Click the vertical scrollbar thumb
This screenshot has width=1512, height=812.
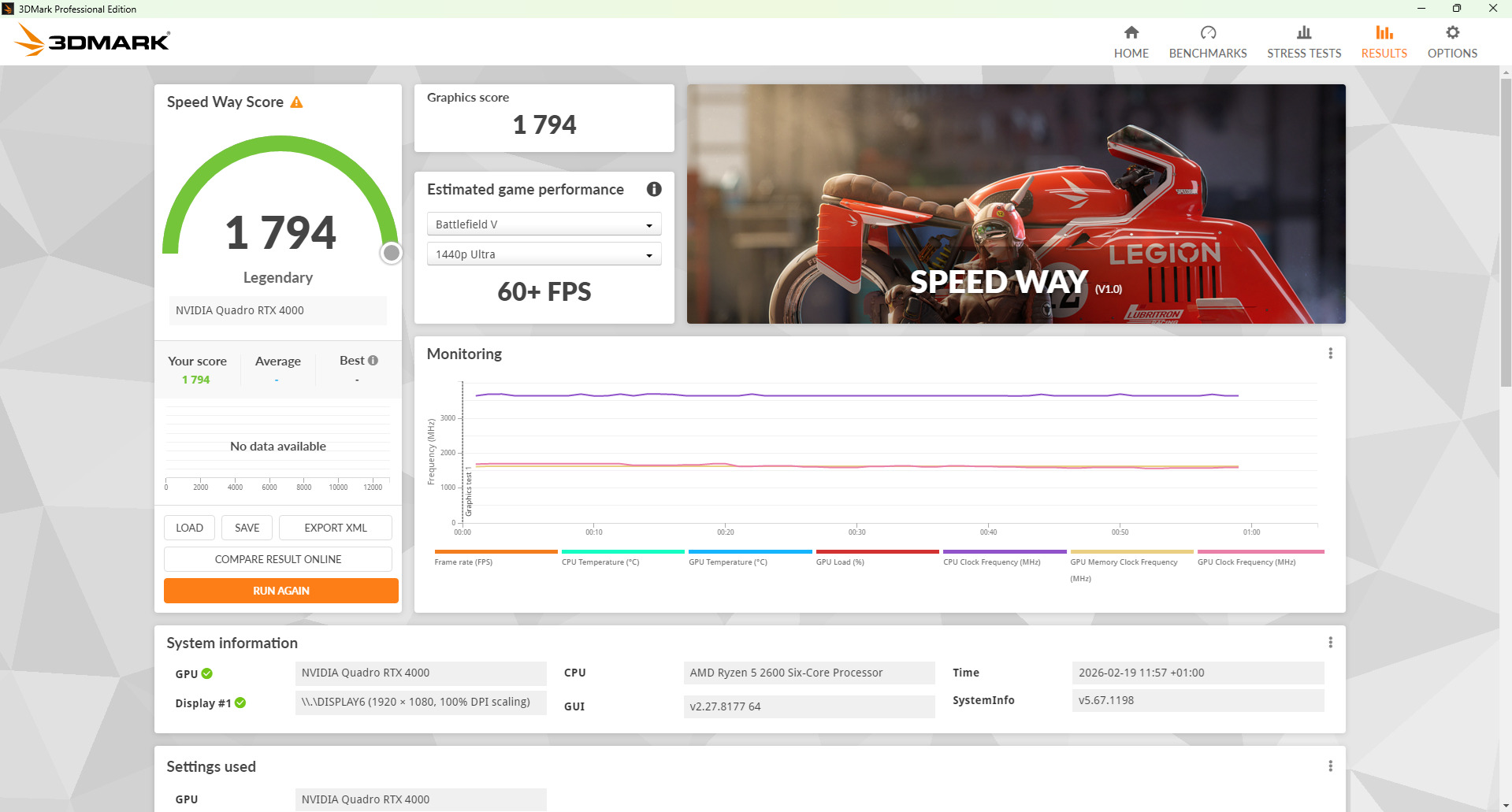(x=1506, y=232)
